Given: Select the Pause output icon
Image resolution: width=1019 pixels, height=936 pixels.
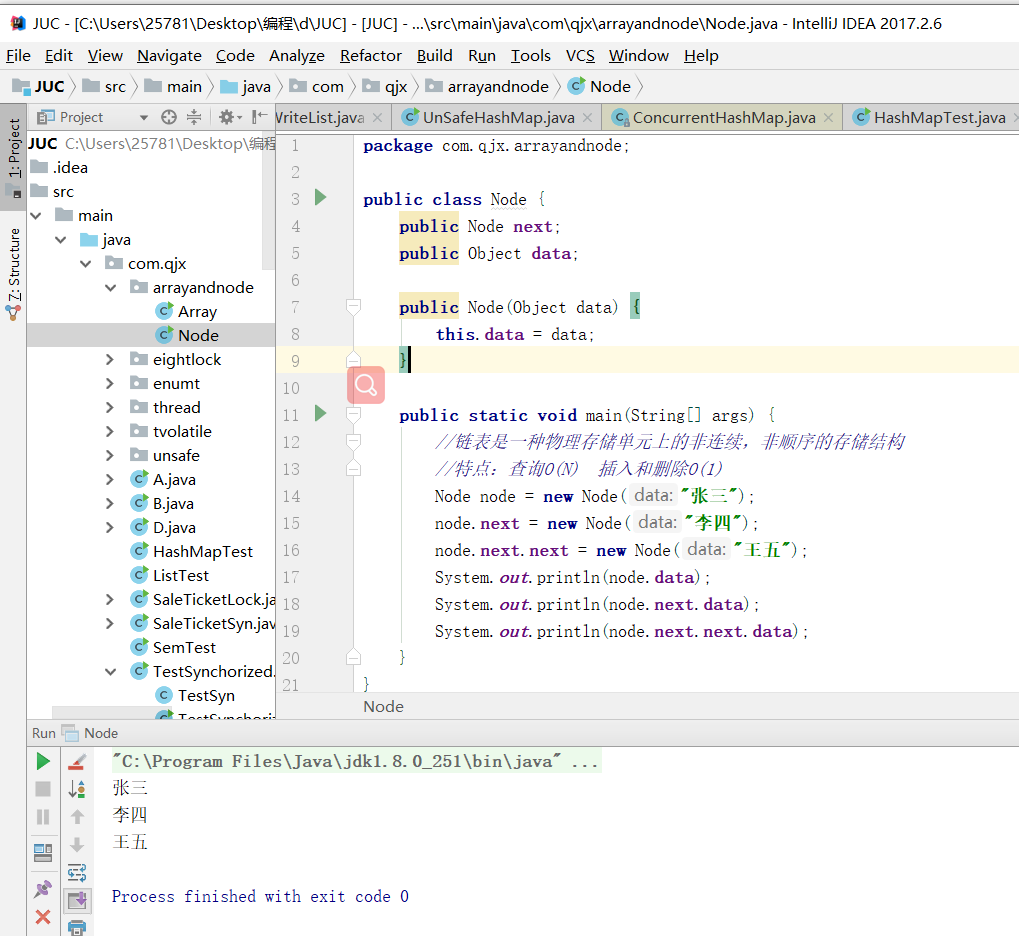Looking at the screenshot, I should pyautogui.click(x=43, y=816).
